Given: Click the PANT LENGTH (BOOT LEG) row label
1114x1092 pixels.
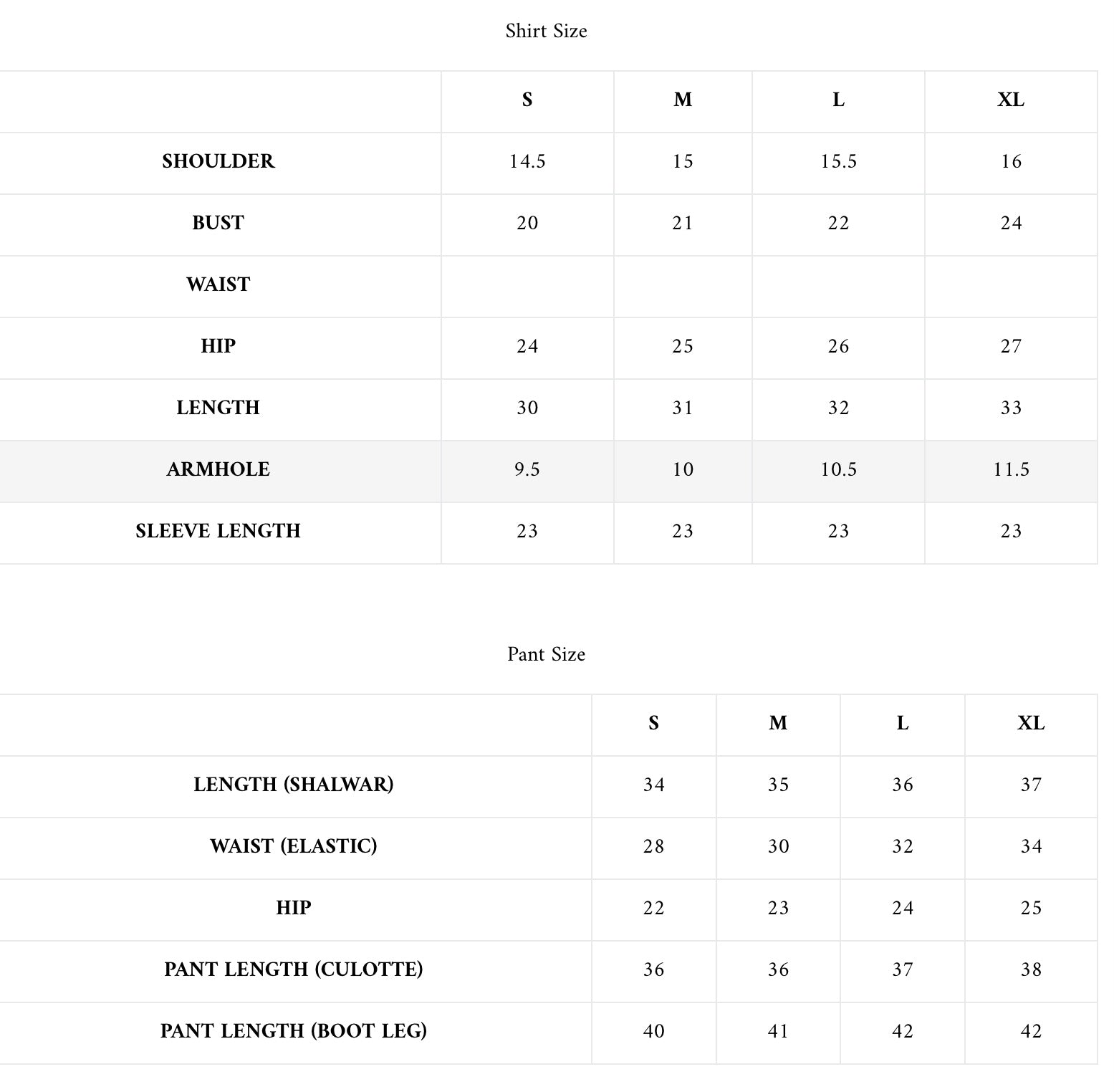Looking at the screenshot, I should (293, 1031).
